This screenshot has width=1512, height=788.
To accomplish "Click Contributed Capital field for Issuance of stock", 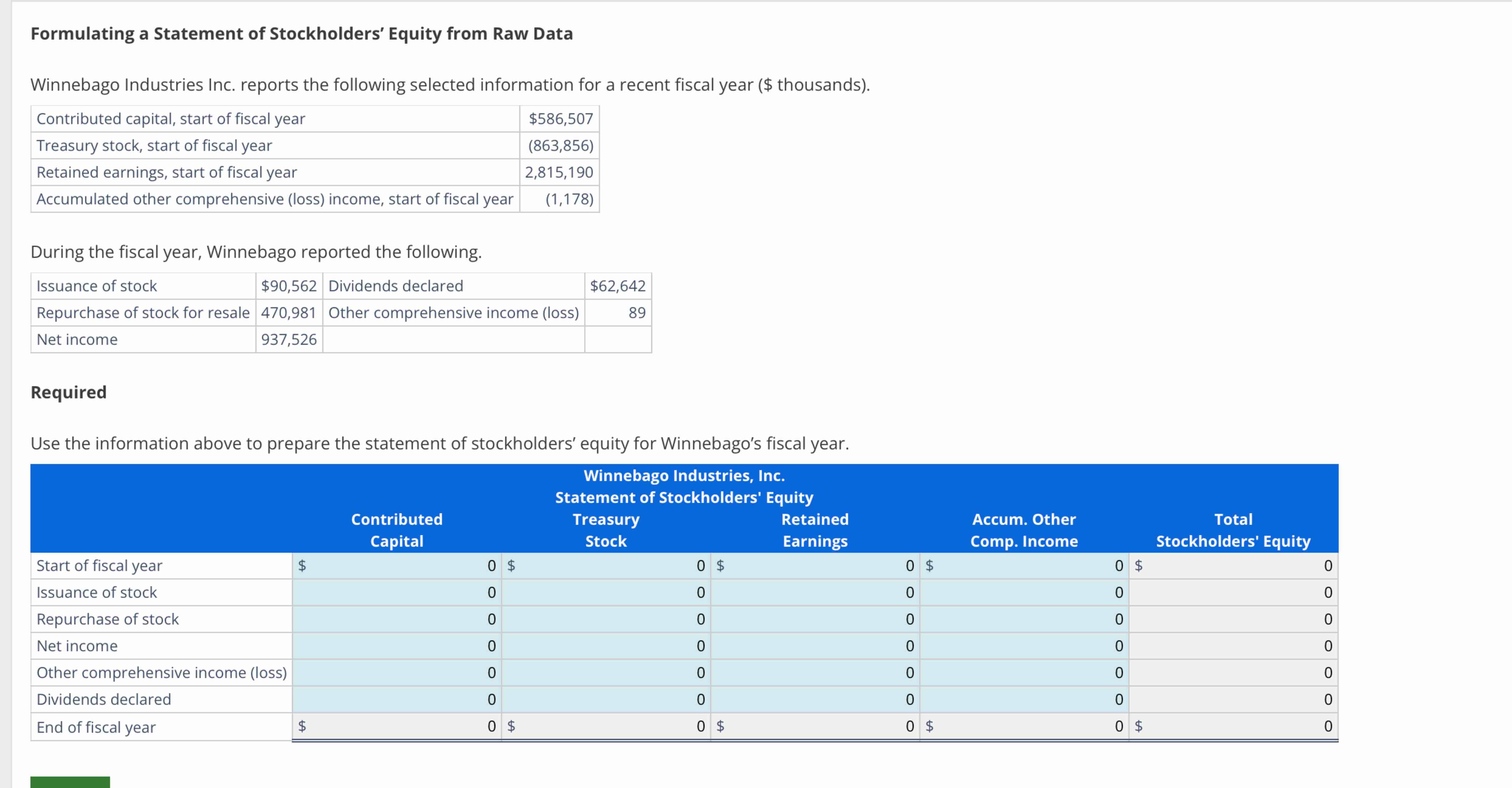I will (x=397, y=593).
